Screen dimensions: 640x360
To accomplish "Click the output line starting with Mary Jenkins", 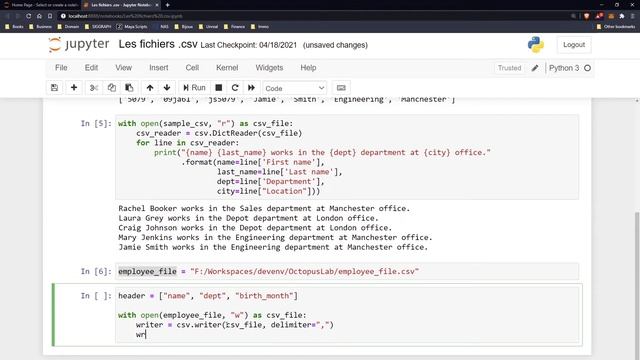I will [275, 237].
